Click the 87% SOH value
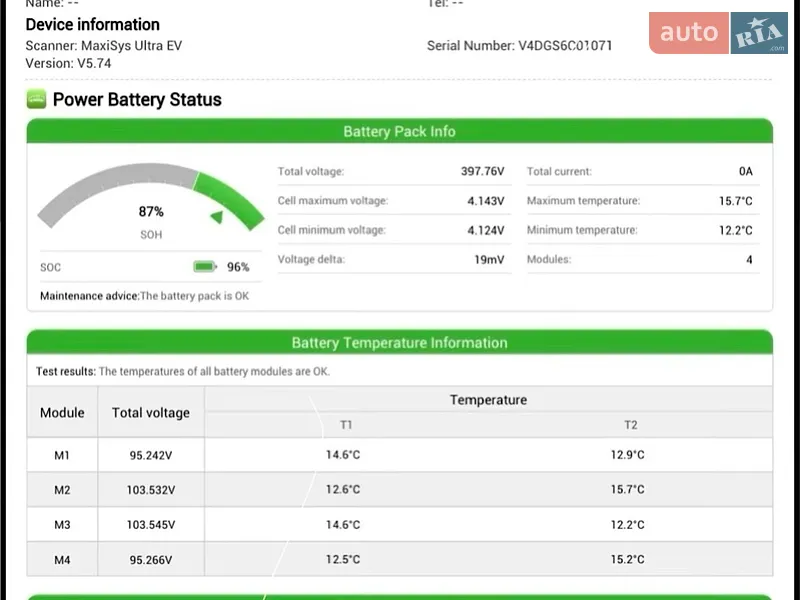 (151, 211)
